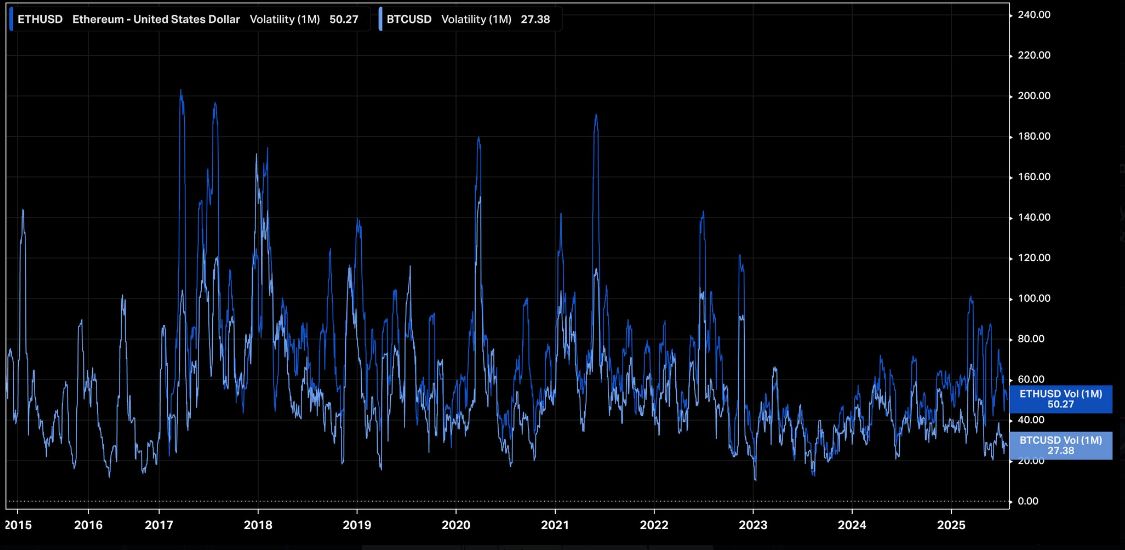Click the 2016 label on time axis
Viewport: 1125px width, 550px height.
[x=88, y=525]
